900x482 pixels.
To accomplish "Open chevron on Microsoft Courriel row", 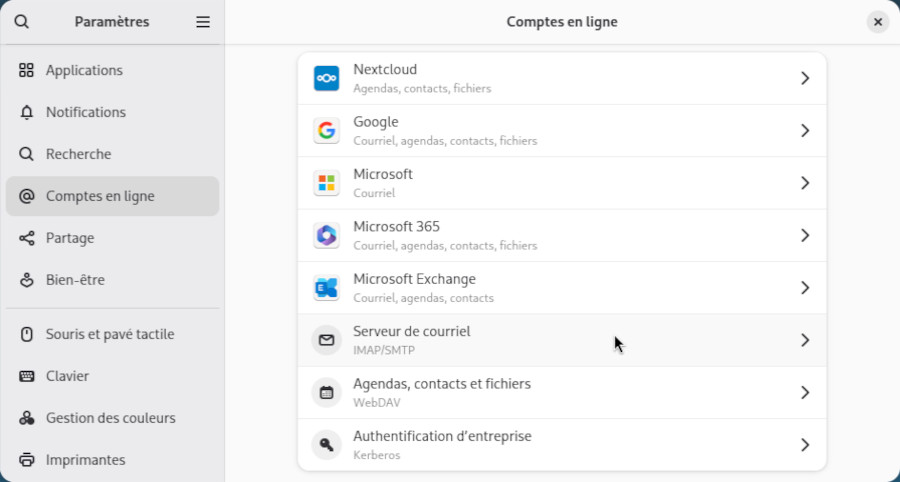I will click(805, 183).
